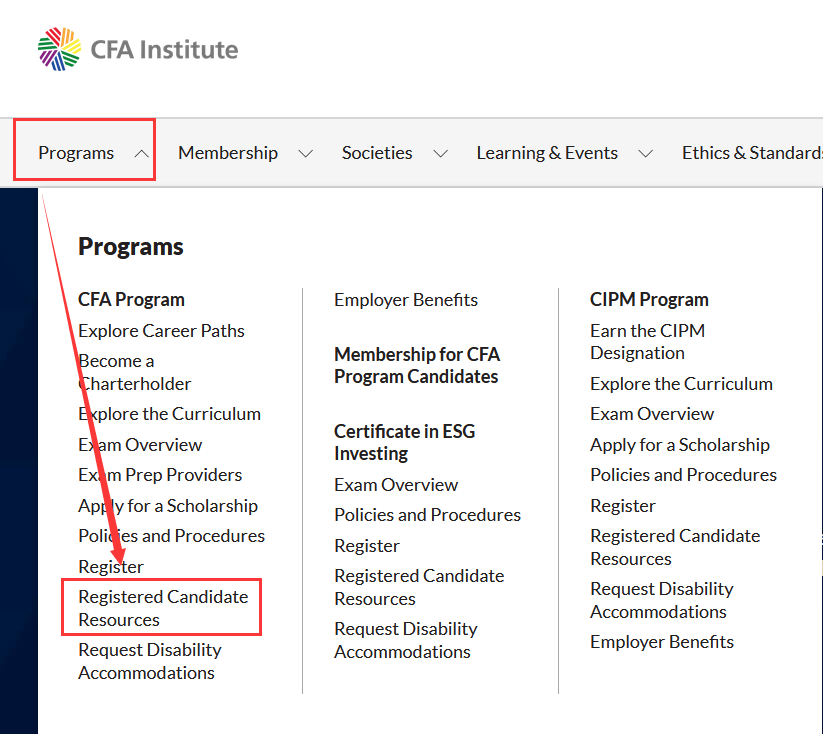The height and width of the screenshot is (734, 823).
Task: Click the CFA Institute logo
Action: [x=138, y=49]
